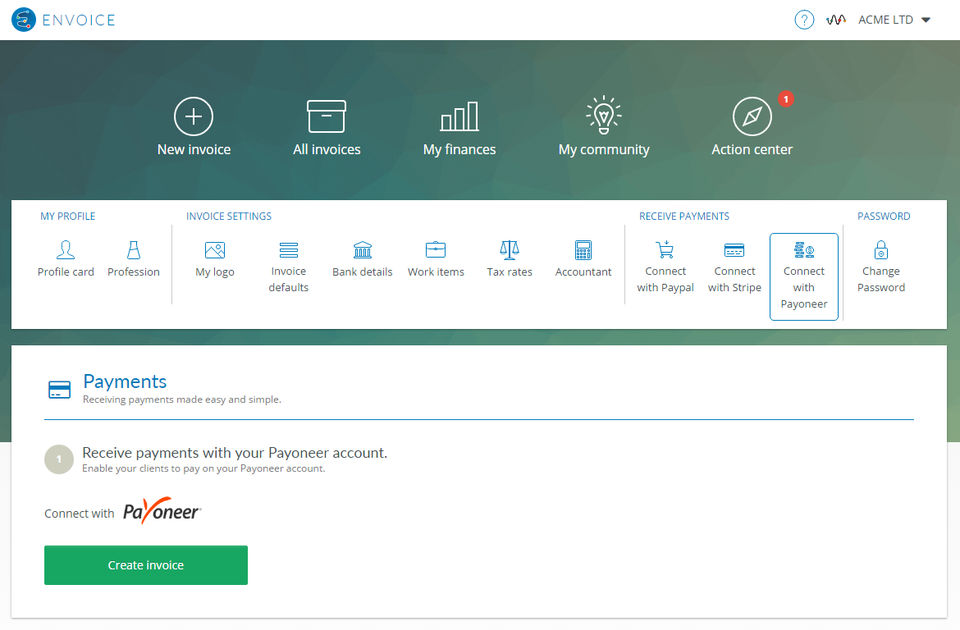Click the All invoices label
This screenshot has width=960, height=630.
click(x=326, y=149)
